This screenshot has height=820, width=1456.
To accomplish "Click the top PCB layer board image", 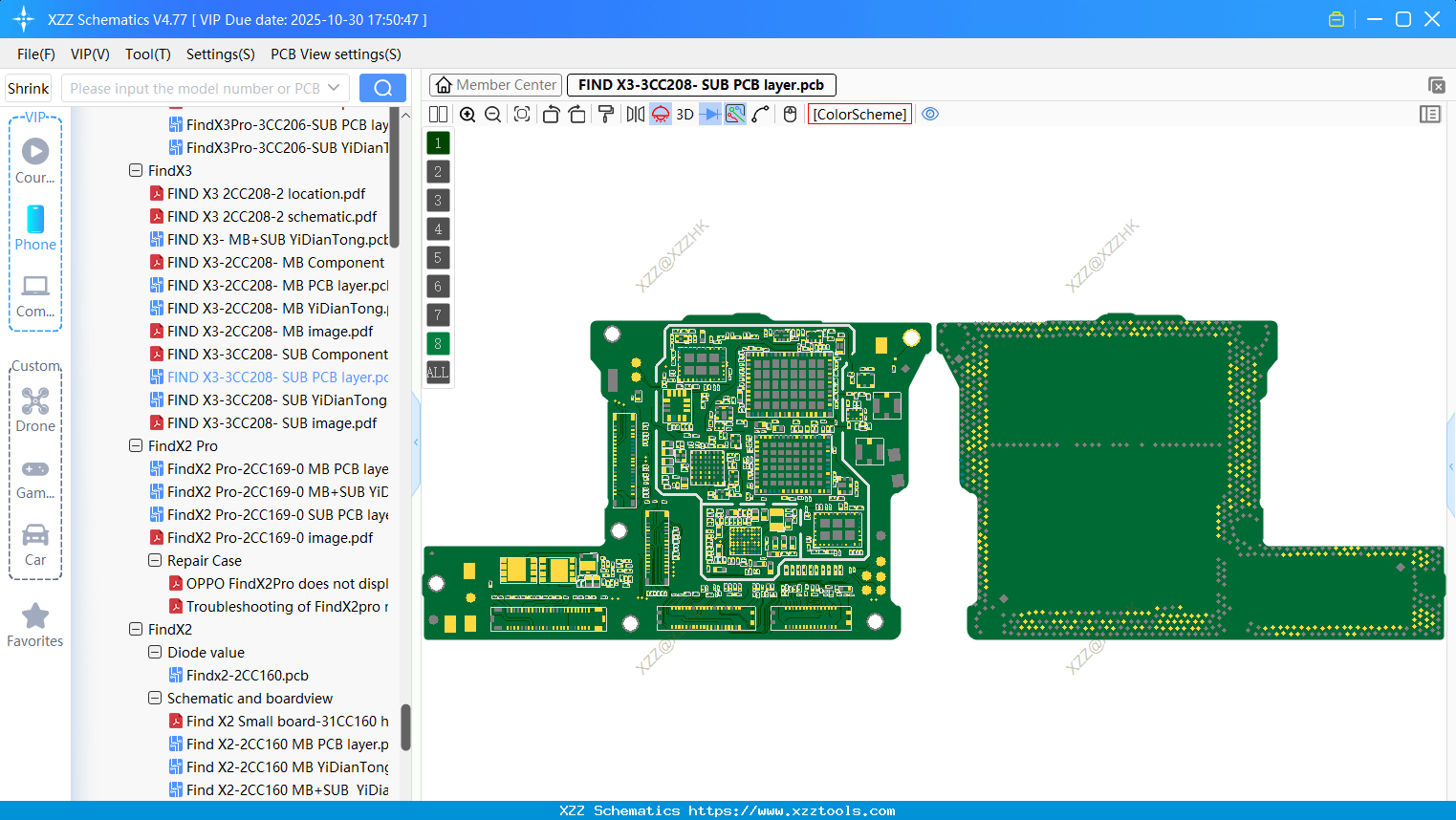I will coord(678,476).
